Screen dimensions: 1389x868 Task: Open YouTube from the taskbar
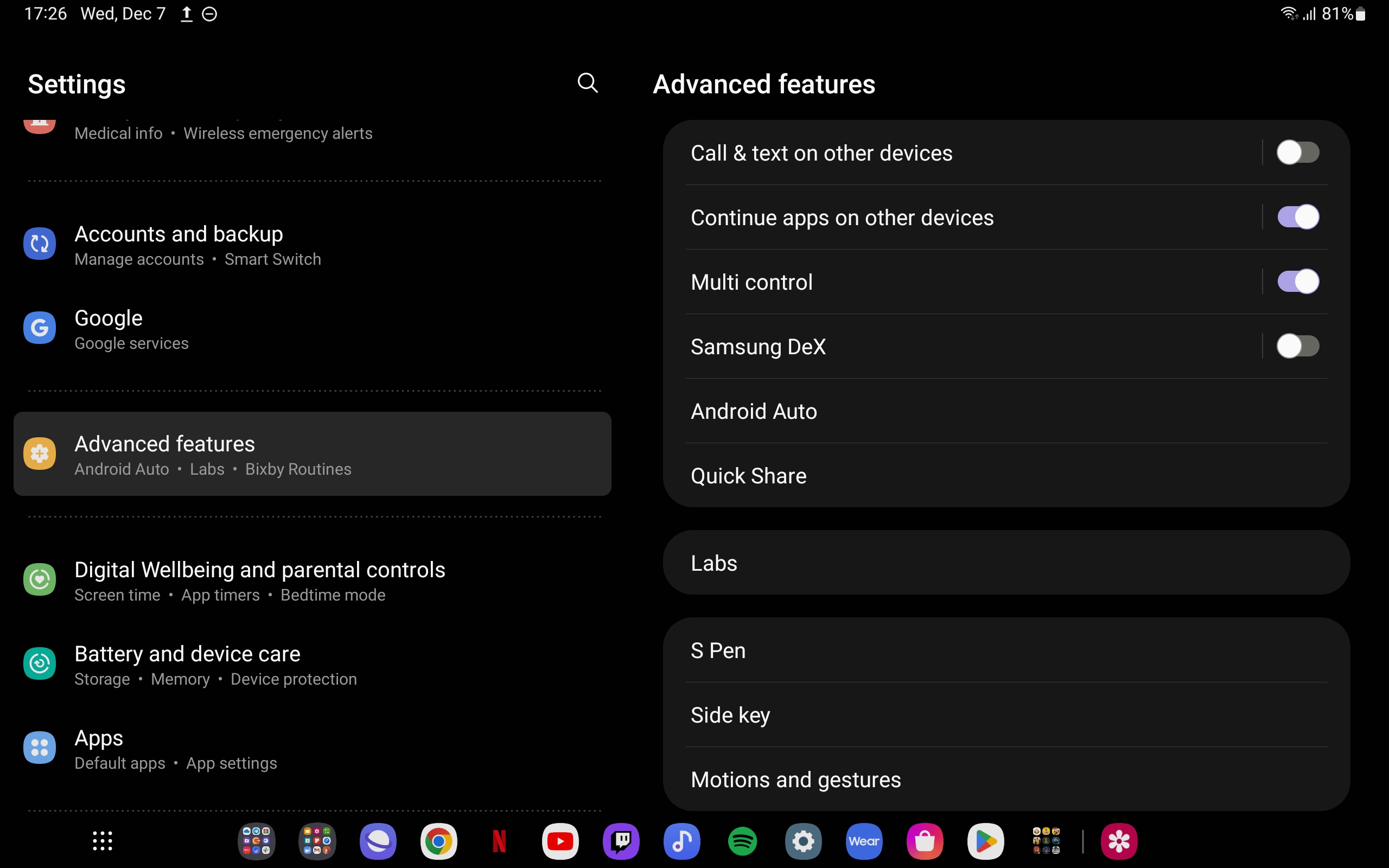pyautogui.click(x=560, y=841)
